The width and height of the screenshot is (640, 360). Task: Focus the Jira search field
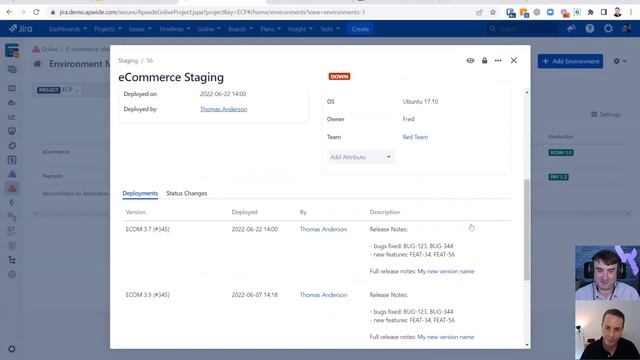(x=522, y=29)
